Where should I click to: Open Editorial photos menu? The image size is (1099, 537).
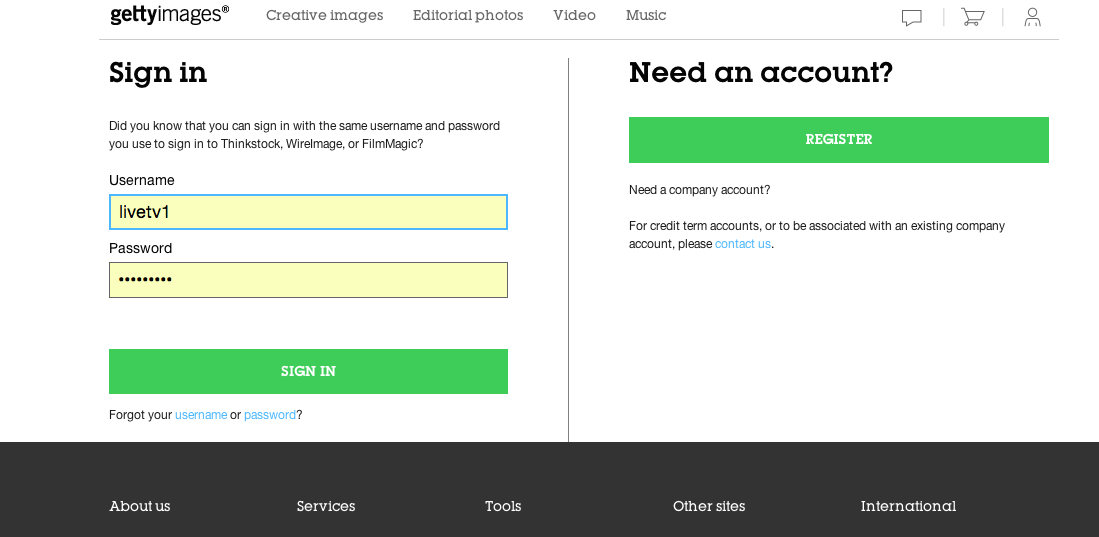coord(467,15)
